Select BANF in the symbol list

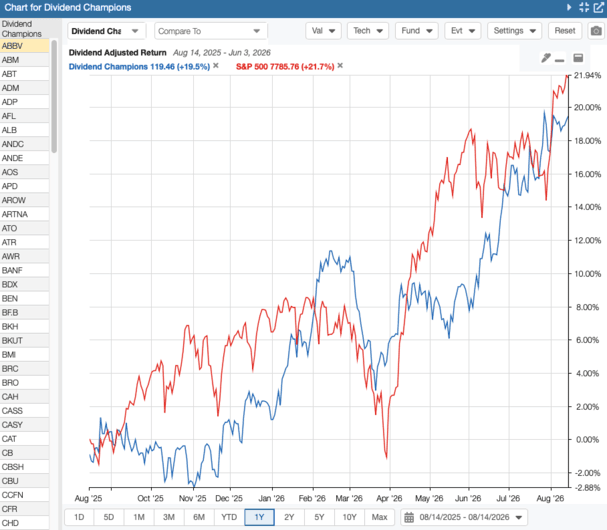pos(24,270)
